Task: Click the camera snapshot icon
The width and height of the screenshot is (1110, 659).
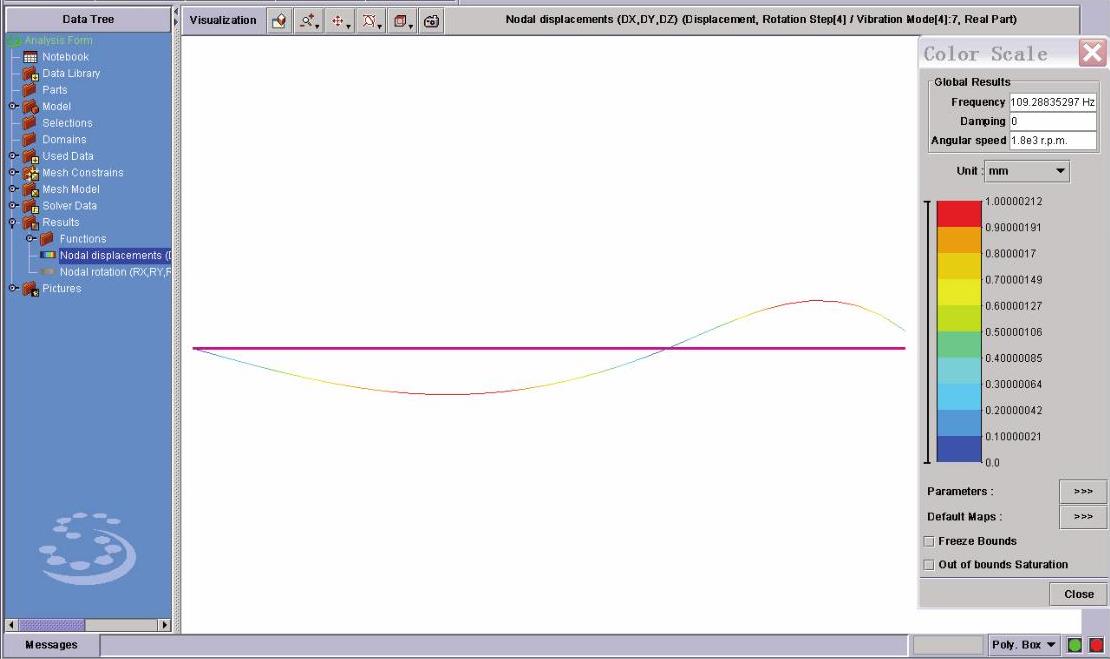Action: click(x=431, y=20)
